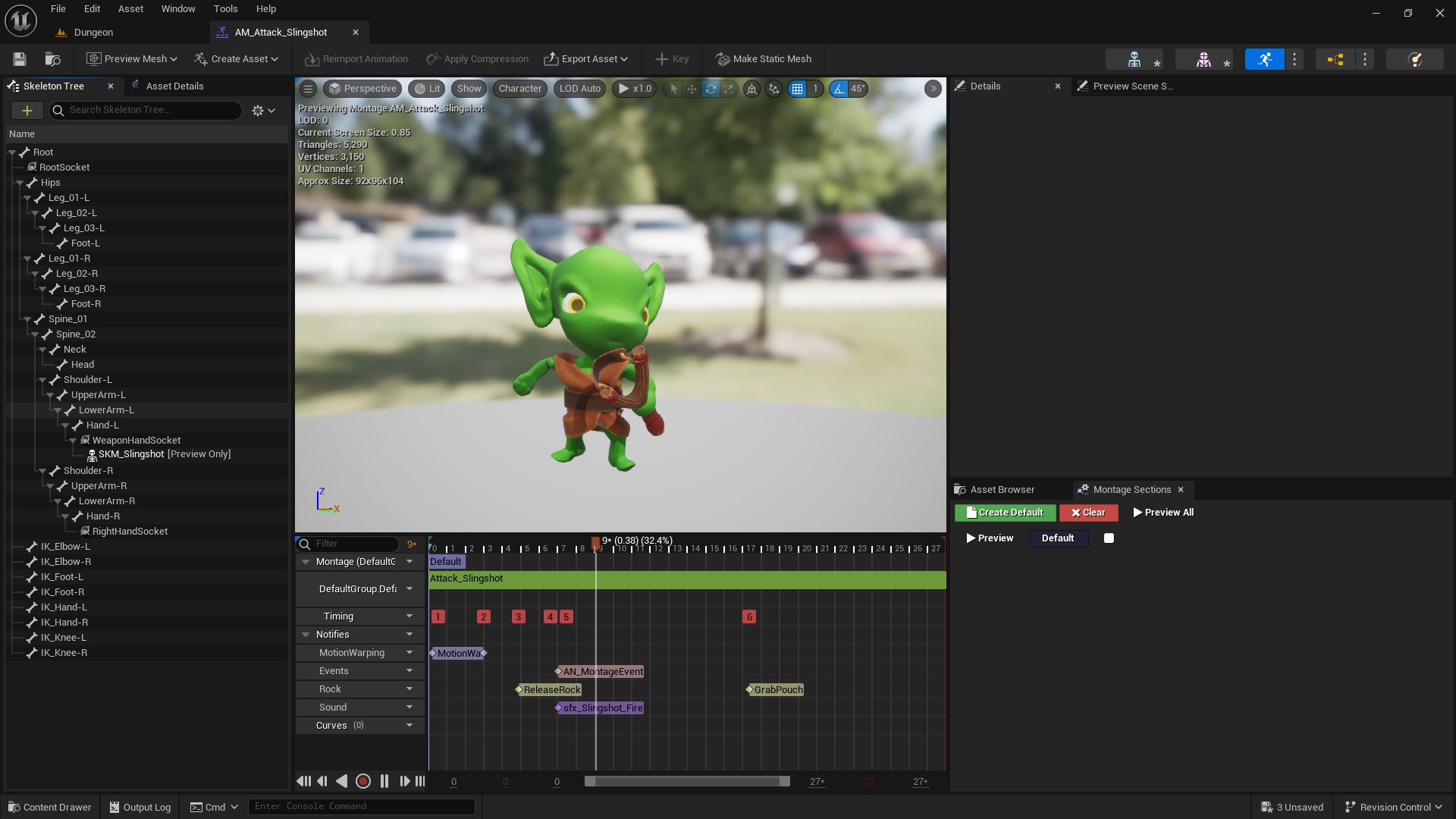Screen dimensions: 1456x819
Task: Play the montage in reverse
Action: tap(342, 781)
